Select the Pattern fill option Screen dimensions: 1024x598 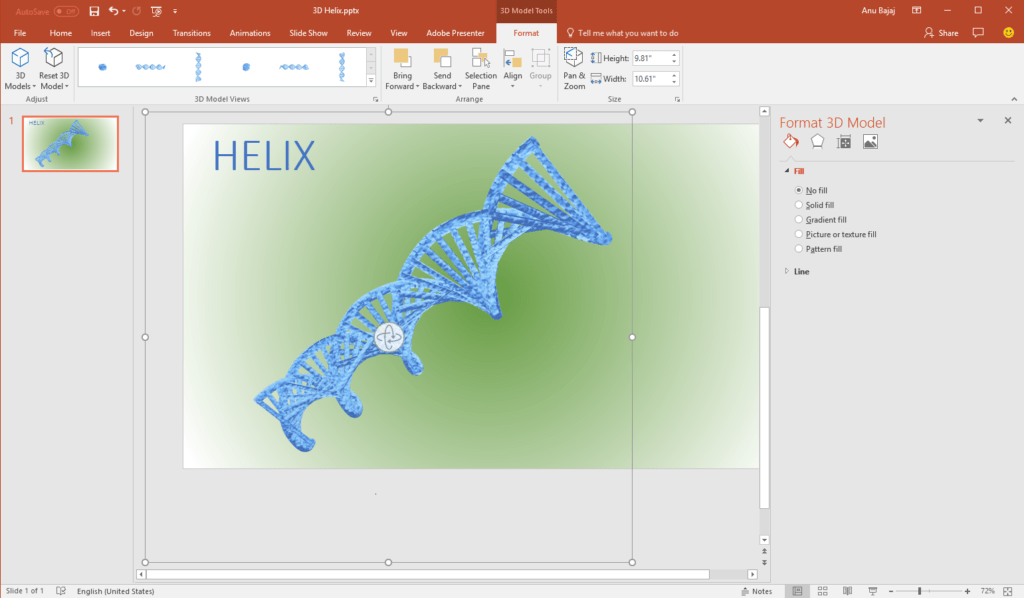click(x=798, y=249)
